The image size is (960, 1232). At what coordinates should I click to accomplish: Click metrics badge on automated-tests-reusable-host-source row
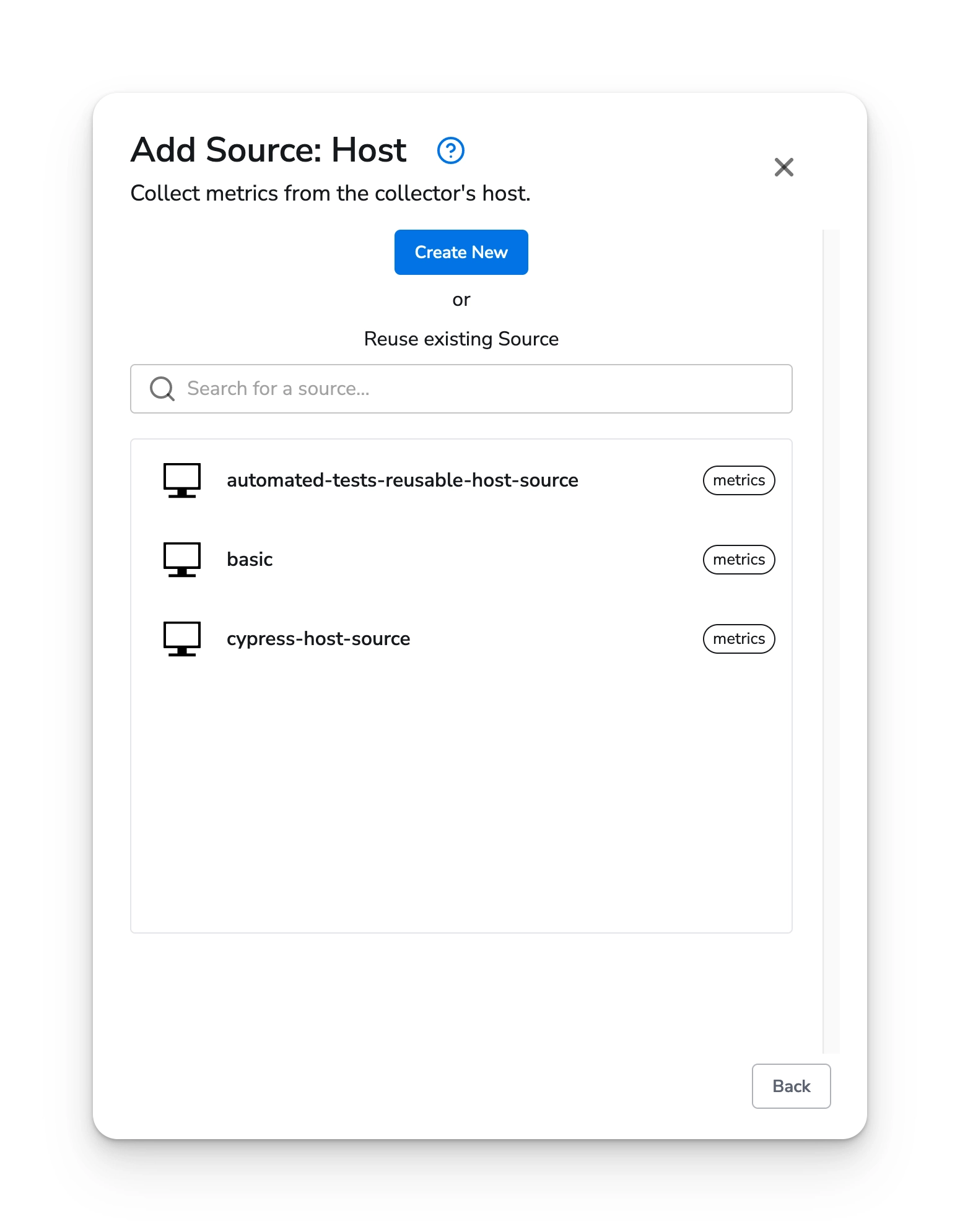[x=738, y=480]
